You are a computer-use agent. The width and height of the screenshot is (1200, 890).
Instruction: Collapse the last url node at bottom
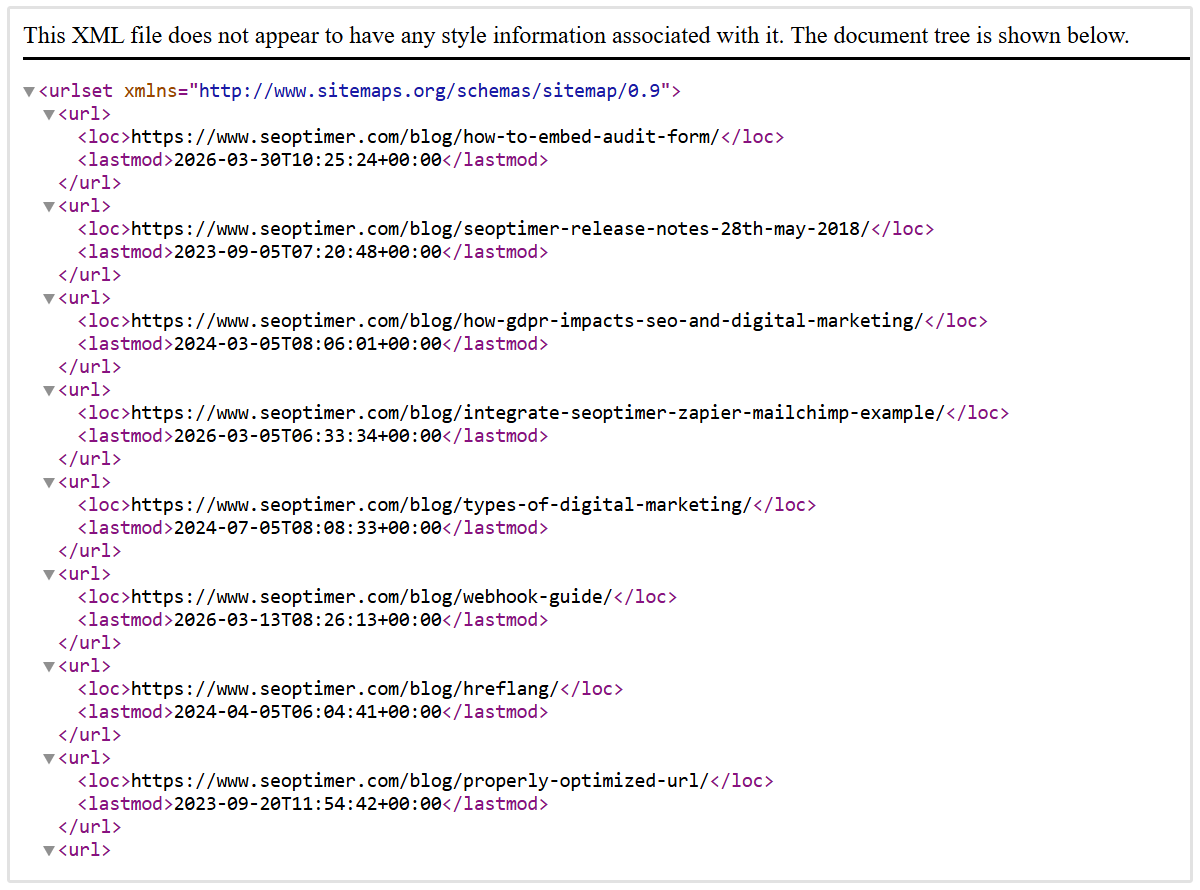49,851
